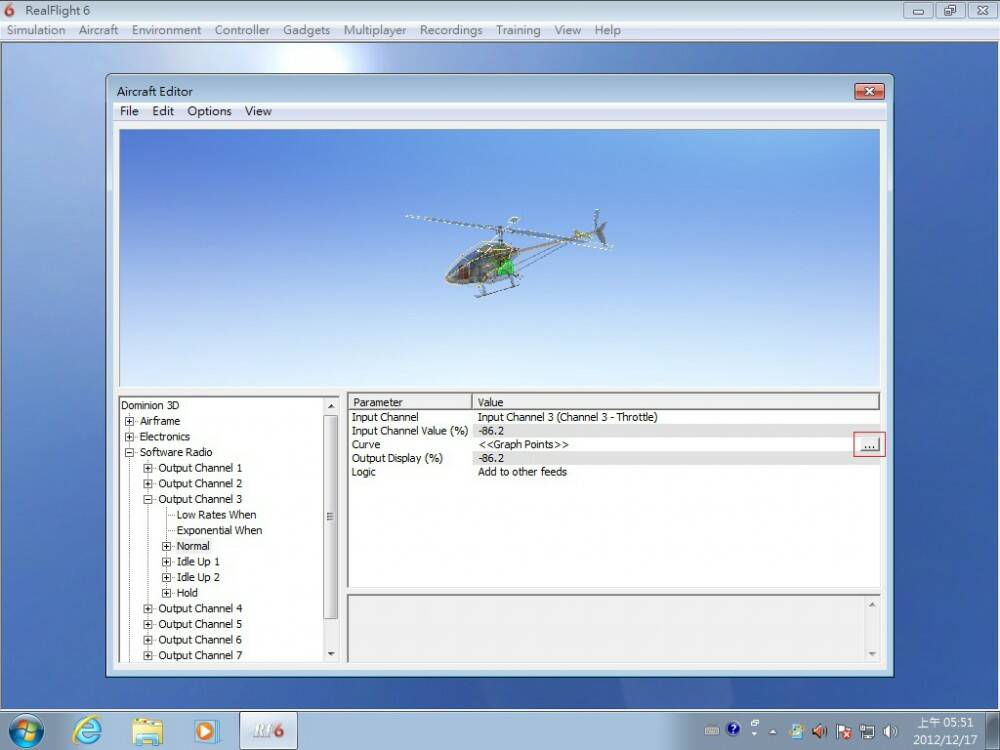Click the Value column header
Screen dimensions: 1000x750
coord(675,402)
